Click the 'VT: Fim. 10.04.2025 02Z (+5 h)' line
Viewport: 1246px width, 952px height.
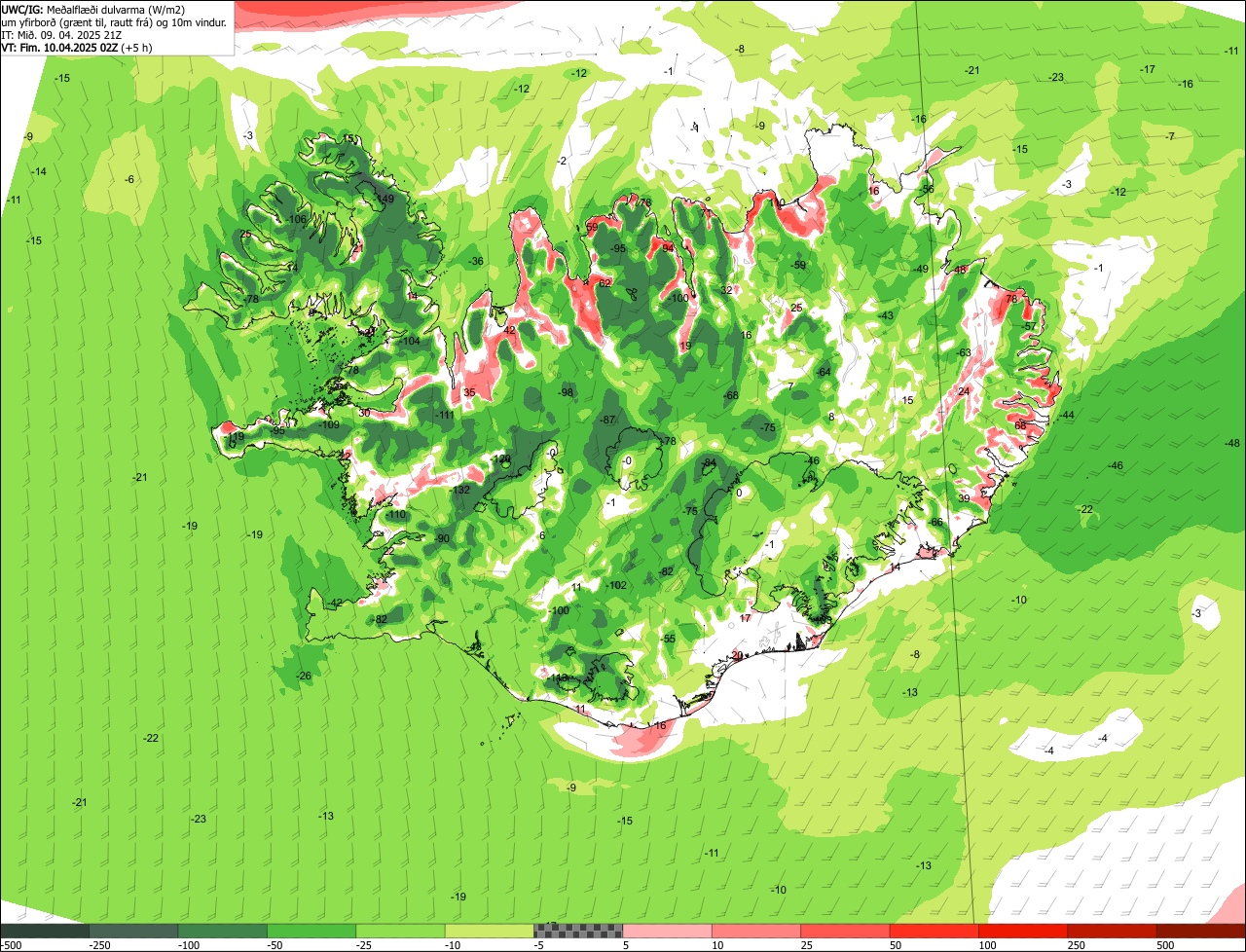[77, 48]
